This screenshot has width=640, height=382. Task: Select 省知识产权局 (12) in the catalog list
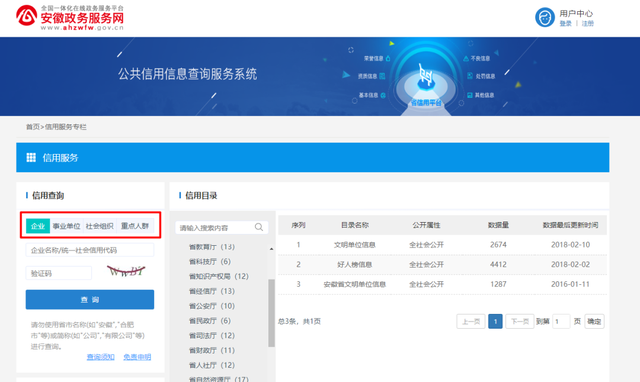[219, 276]
